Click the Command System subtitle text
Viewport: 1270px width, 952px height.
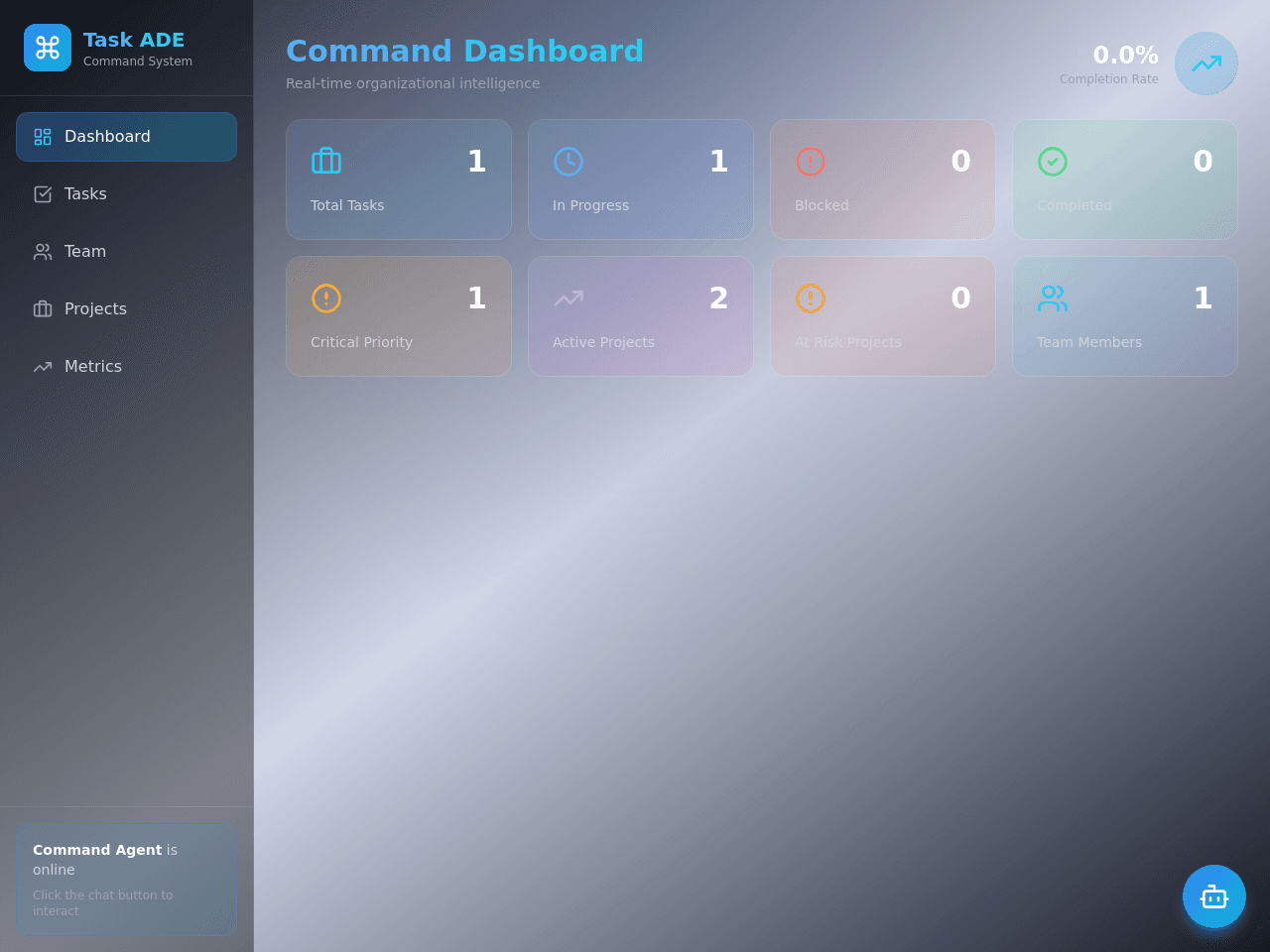coord(138,61)
